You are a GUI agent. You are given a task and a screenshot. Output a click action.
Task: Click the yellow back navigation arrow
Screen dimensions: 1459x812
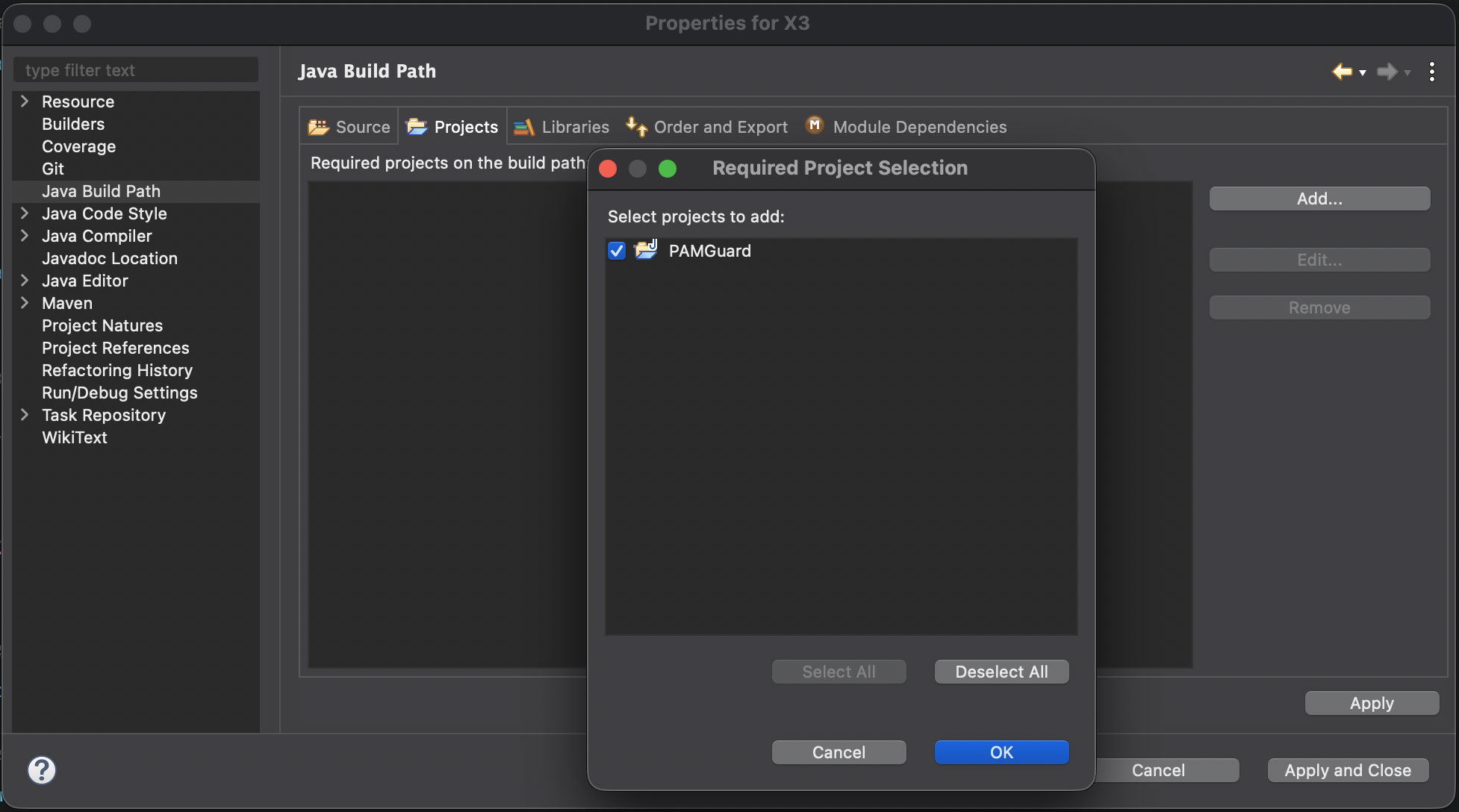(1342, 72)
